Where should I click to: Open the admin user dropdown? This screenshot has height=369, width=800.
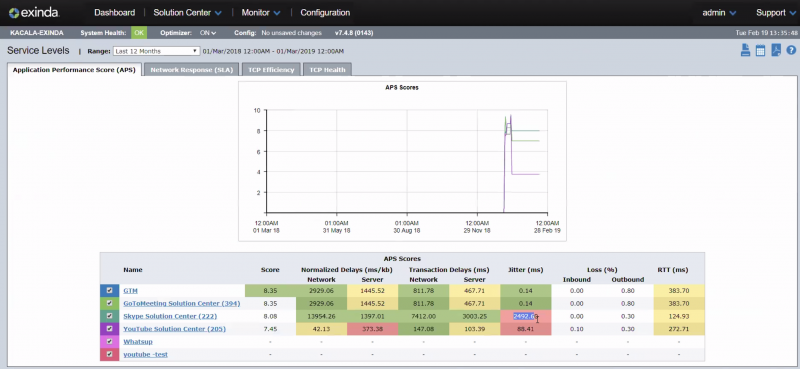[x=719, y=13]
